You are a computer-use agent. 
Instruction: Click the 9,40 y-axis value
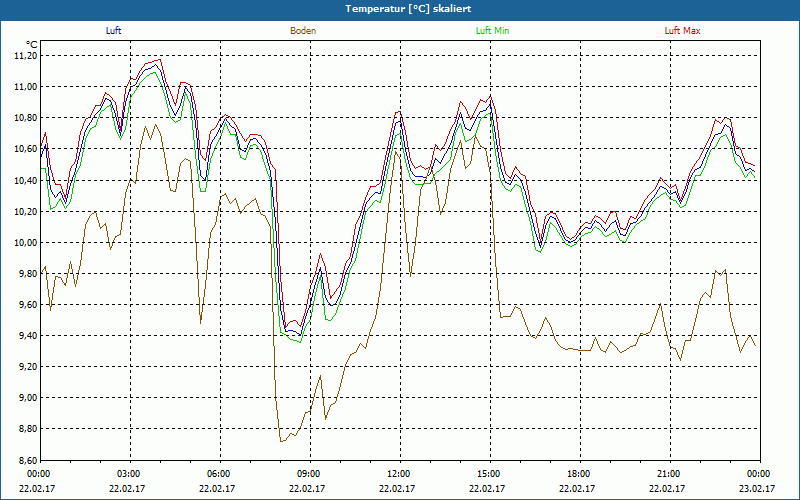tap(28, 336)
